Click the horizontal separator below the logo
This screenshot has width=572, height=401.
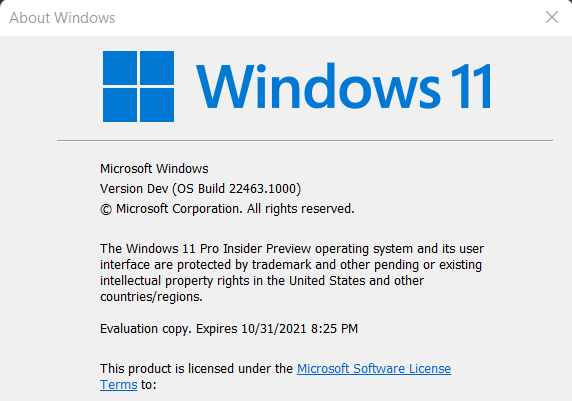pos(305,140)
